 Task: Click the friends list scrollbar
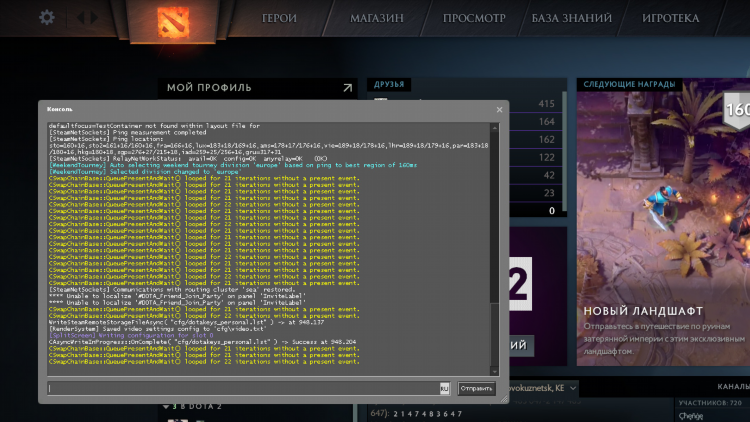(564, 151)
